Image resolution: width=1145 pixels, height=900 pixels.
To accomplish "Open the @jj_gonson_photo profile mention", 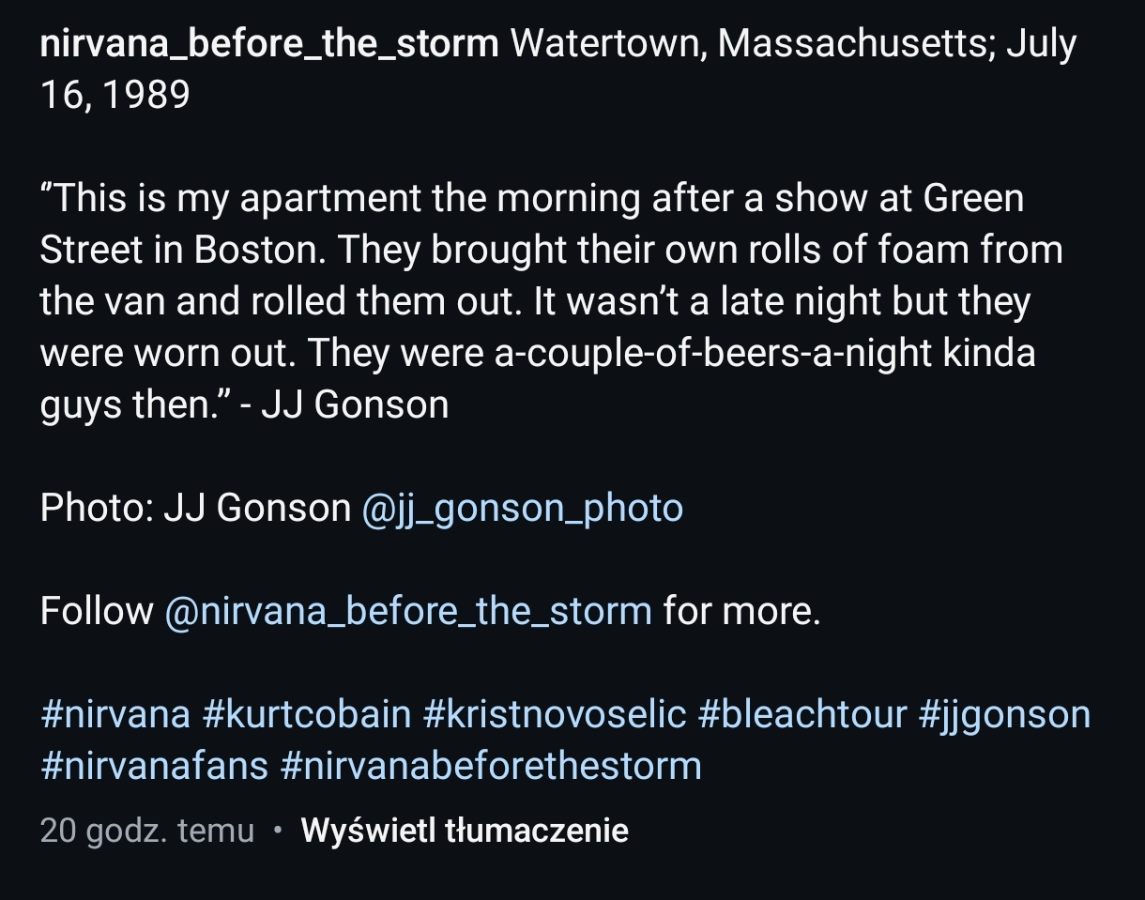I will click(x=522, y=508).
